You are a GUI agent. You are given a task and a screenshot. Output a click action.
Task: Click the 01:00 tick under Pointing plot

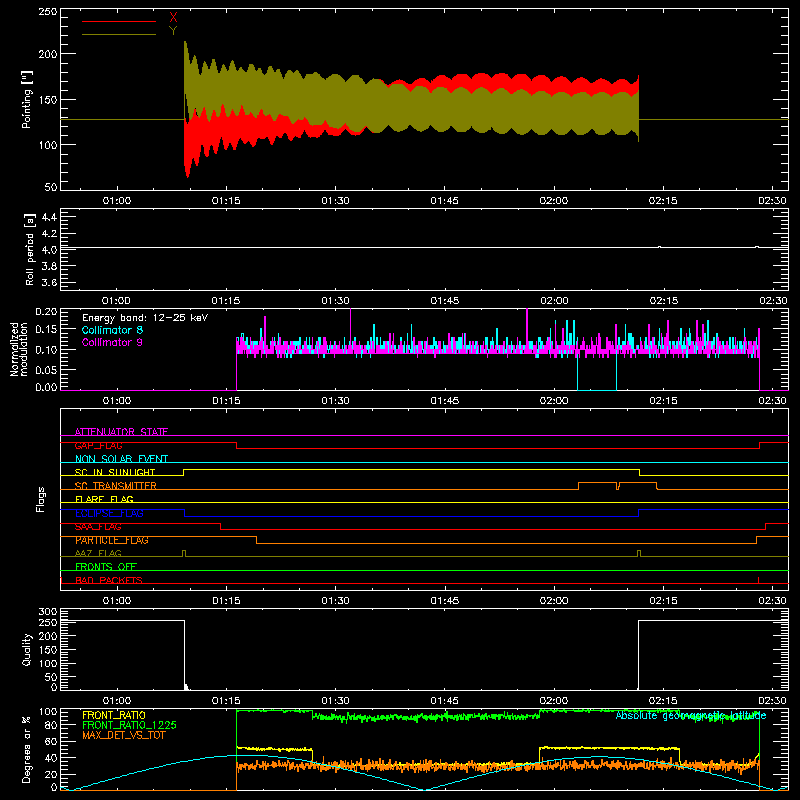coord(117,201)
